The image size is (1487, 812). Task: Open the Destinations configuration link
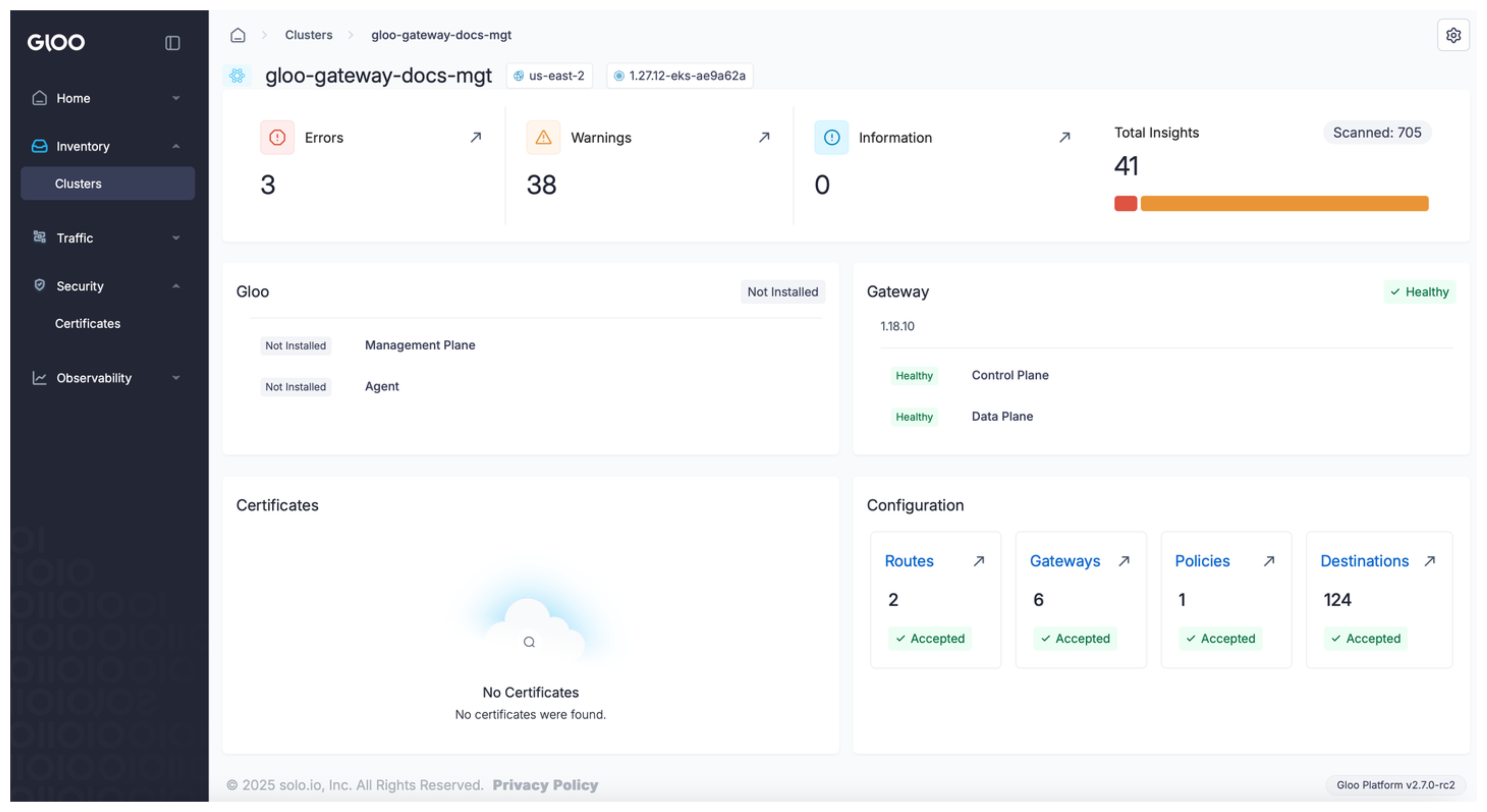coord(1365,561)
